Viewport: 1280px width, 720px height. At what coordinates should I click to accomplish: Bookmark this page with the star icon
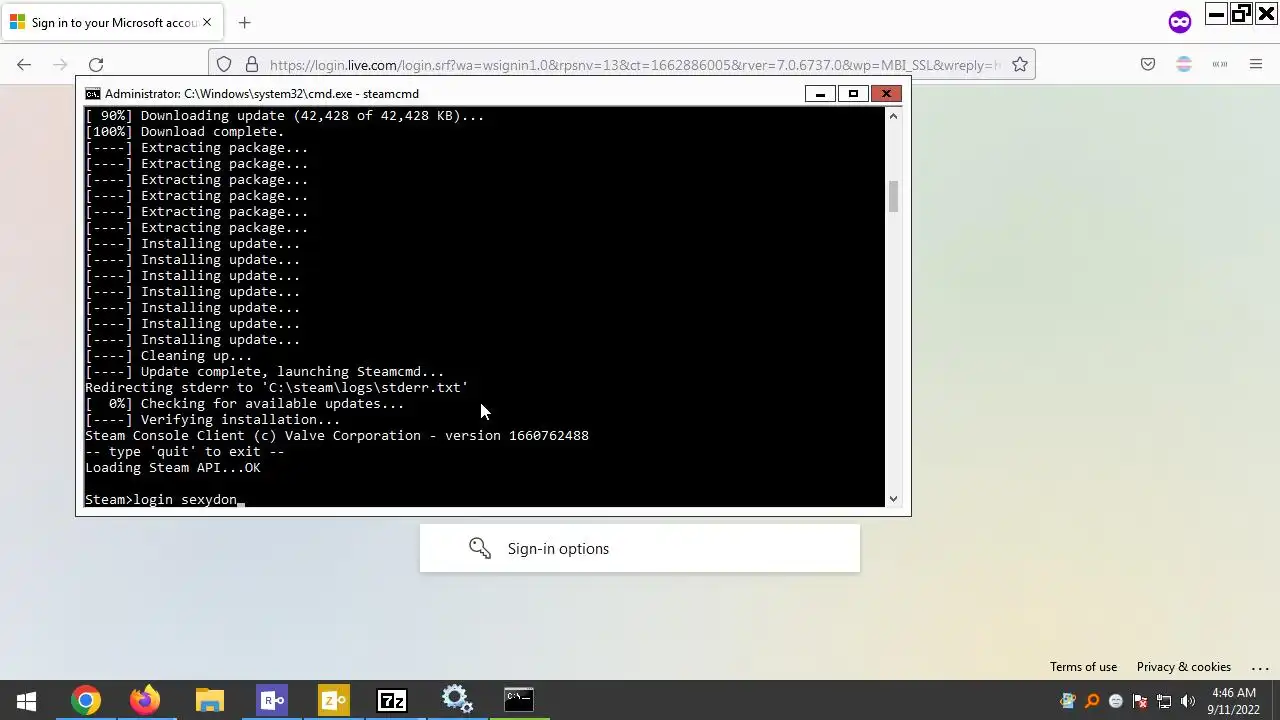(1020, 65)
